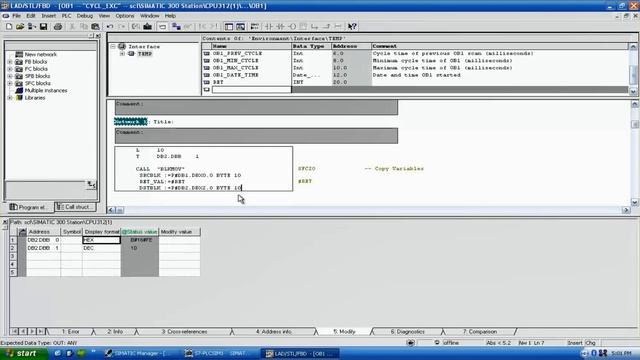Click the Windows start button
This screenshot has width=640, height=360.
[24, 353]
